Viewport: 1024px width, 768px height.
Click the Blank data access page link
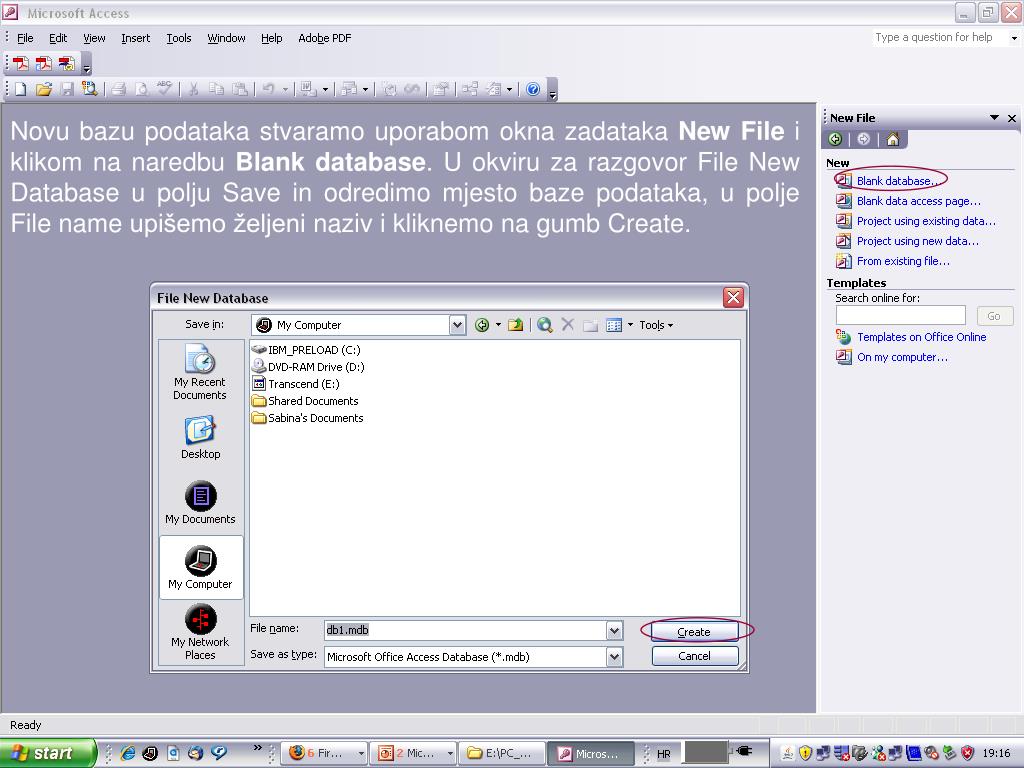coord(918,201)
